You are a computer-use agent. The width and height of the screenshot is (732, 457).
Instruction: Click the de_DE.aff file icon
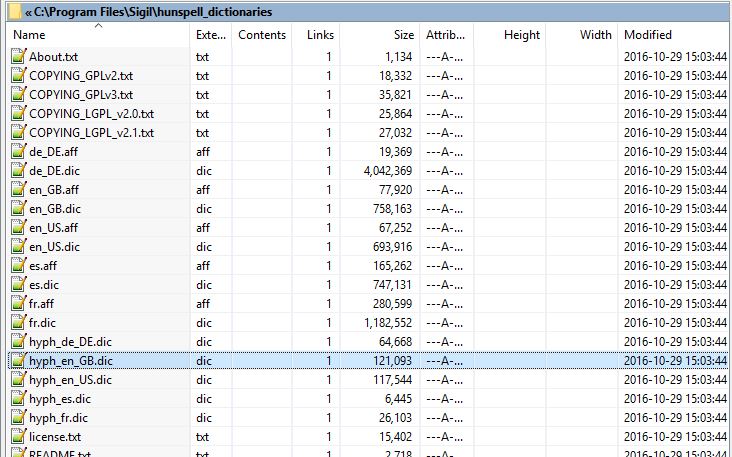click(18, 152)
